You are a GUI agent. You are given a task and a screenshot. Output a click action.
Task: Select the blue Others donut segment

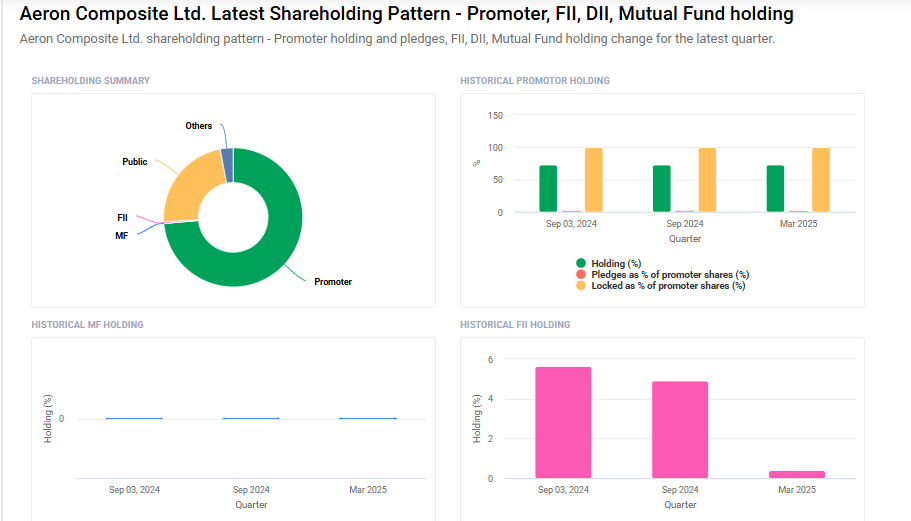228,166
